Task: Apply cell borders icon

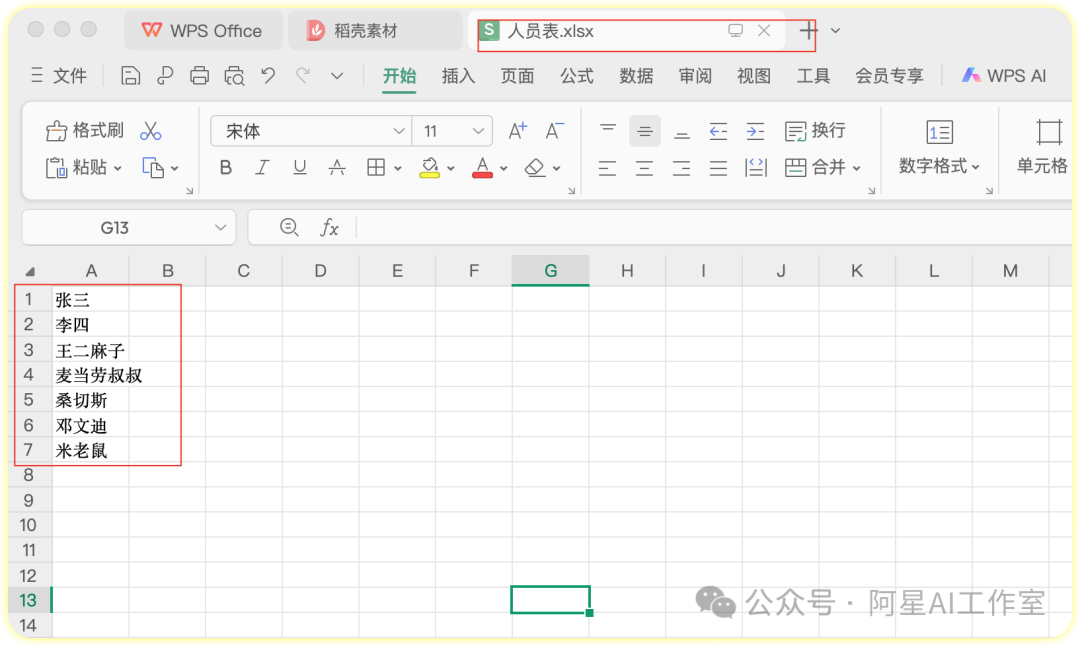Action: 376,167
